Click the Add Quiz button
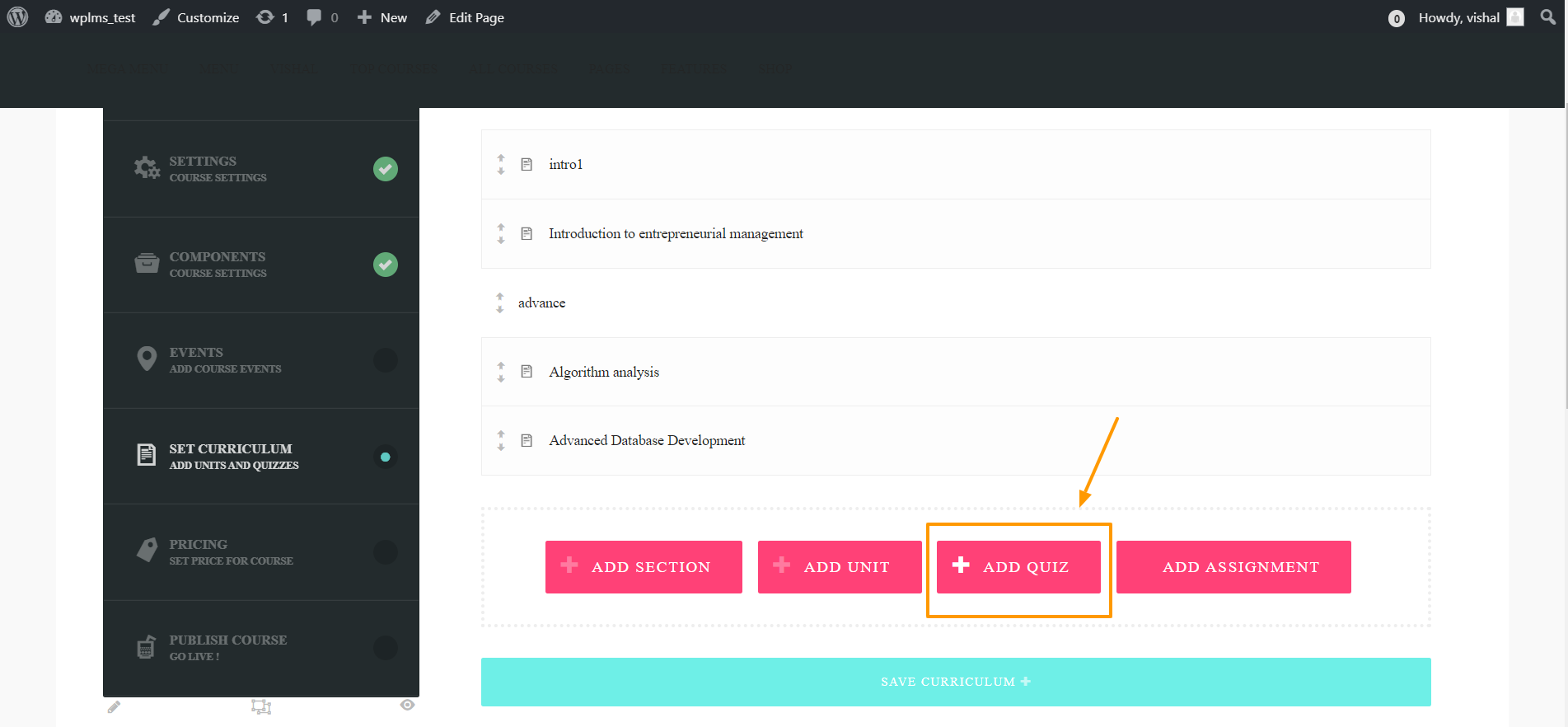Image resolution: width=1568 pixels, height=727 pixels. pyautogui.click(x=1018, y=567)
